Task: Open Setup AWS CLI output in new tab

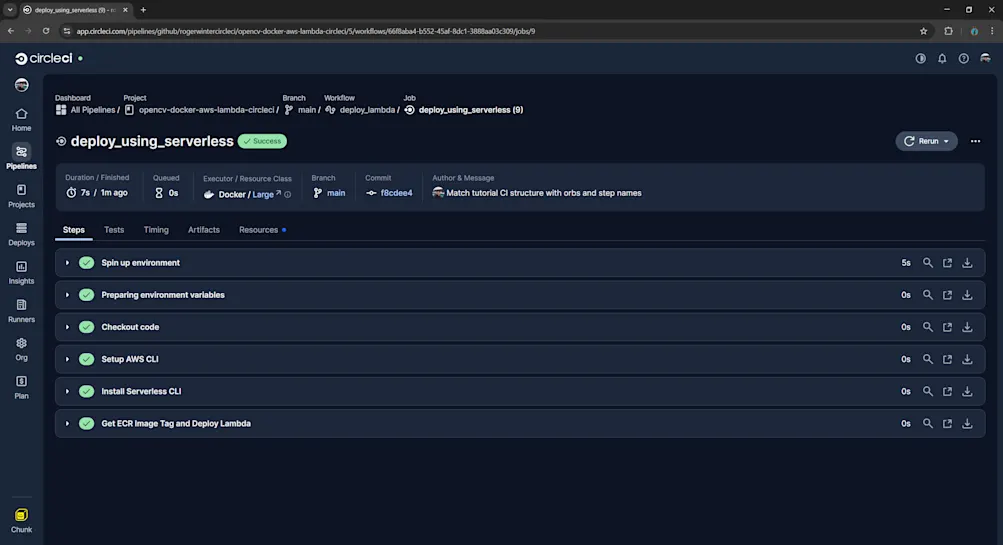Action: coord(947,359)
